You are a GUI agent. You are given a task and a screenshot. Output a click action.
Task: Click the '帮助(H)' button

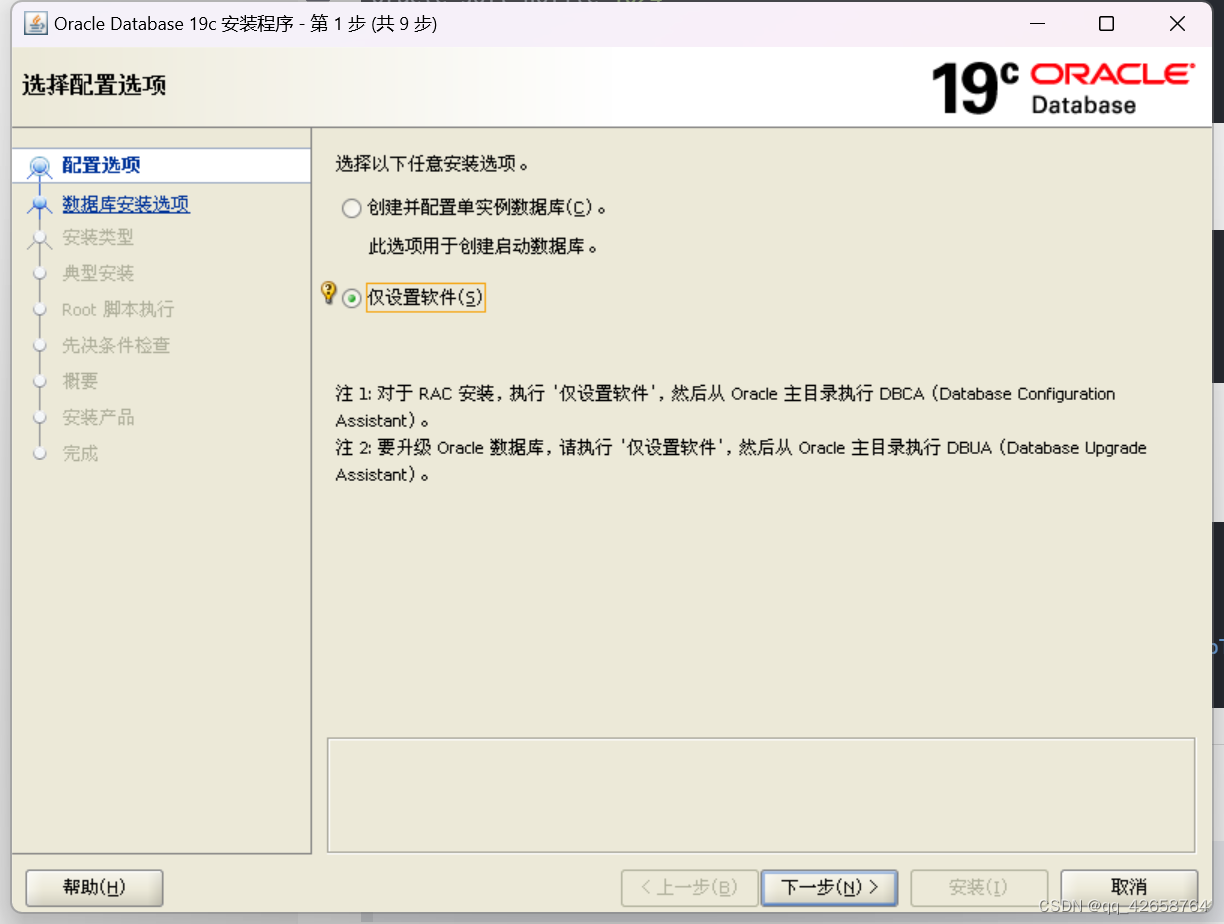click(x=94, y=887)
